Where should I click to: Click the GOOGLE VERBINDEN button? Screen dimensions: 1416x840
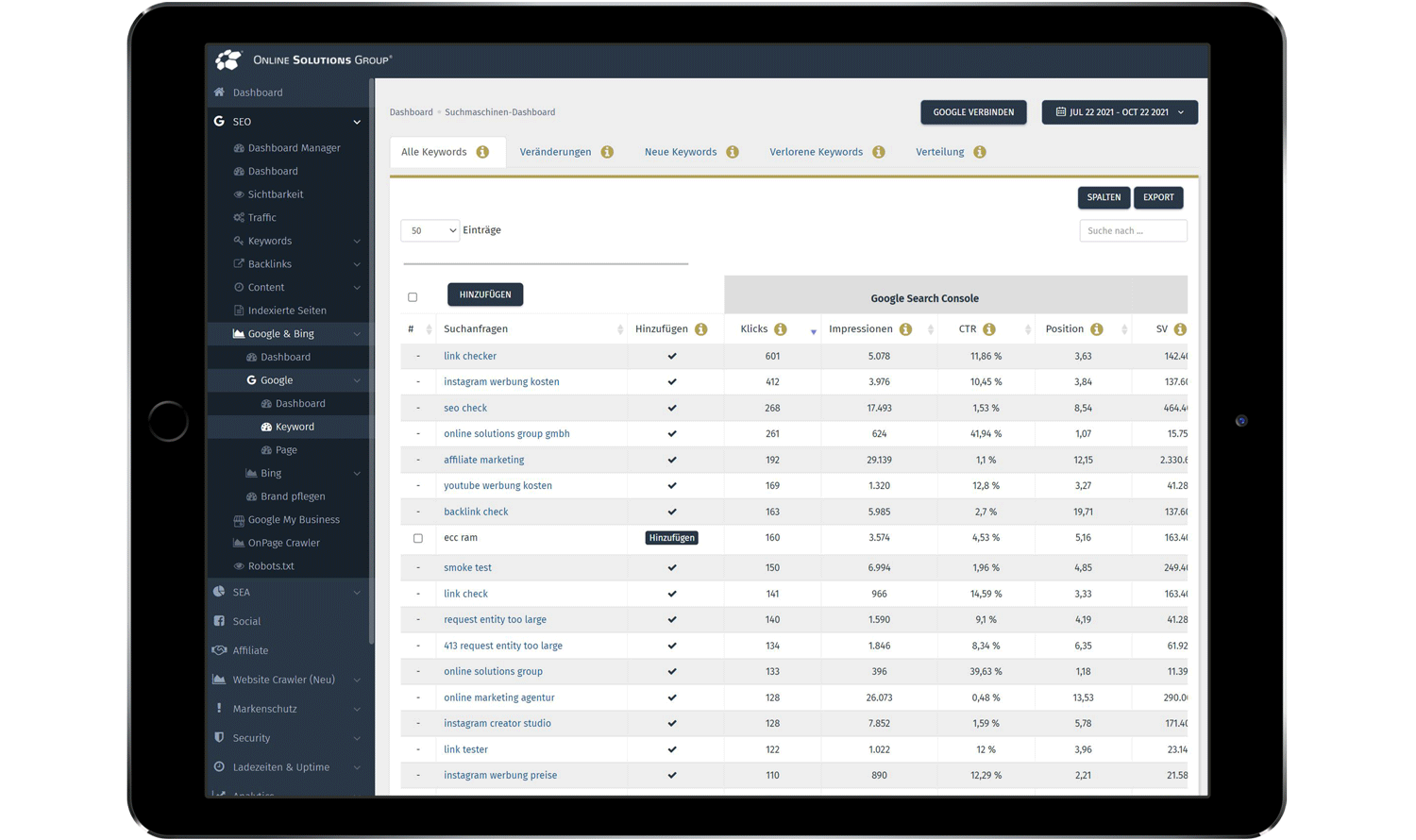(973, 112)
